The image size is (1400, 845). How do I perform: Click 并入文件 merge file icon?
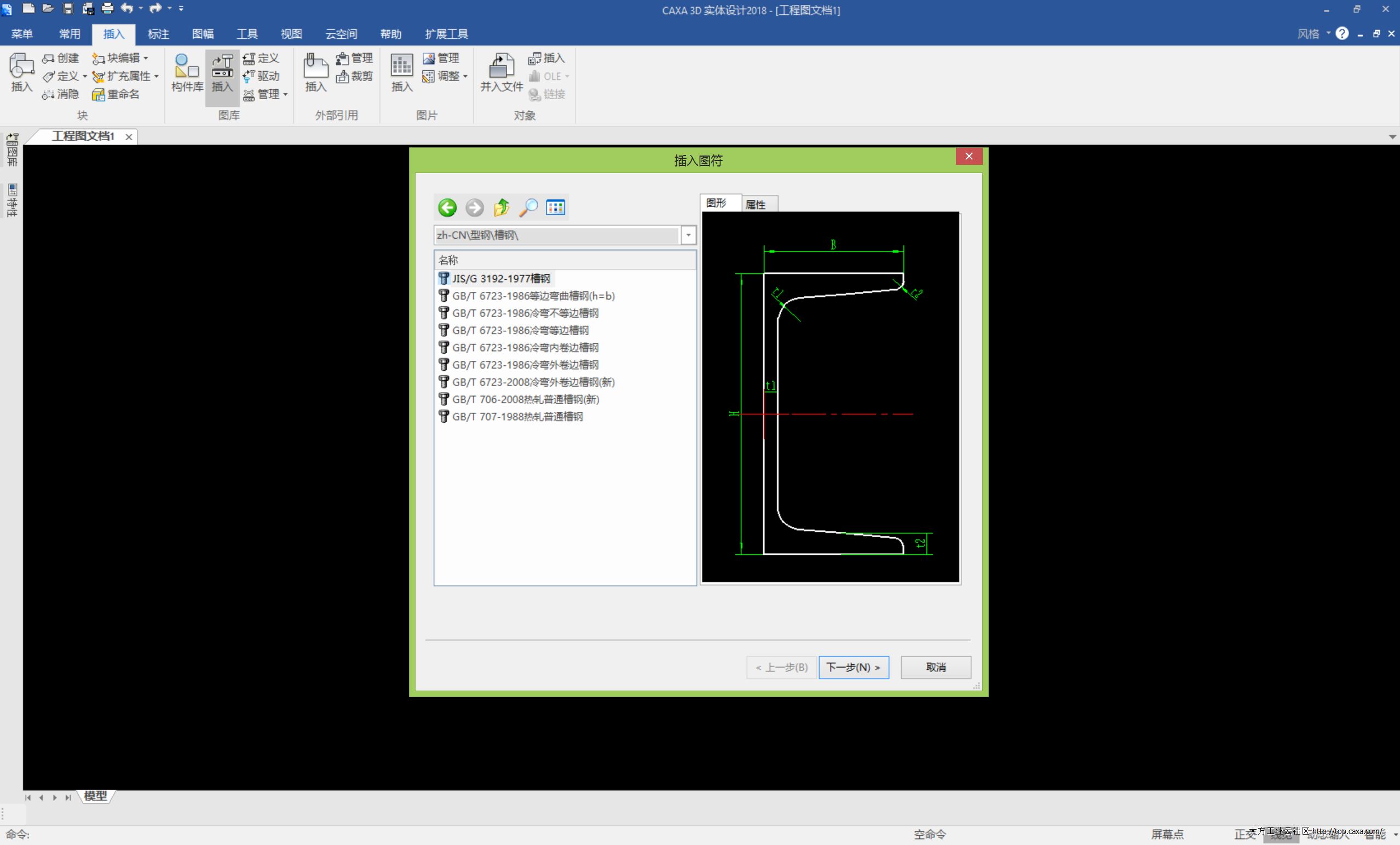coord(501,73)
